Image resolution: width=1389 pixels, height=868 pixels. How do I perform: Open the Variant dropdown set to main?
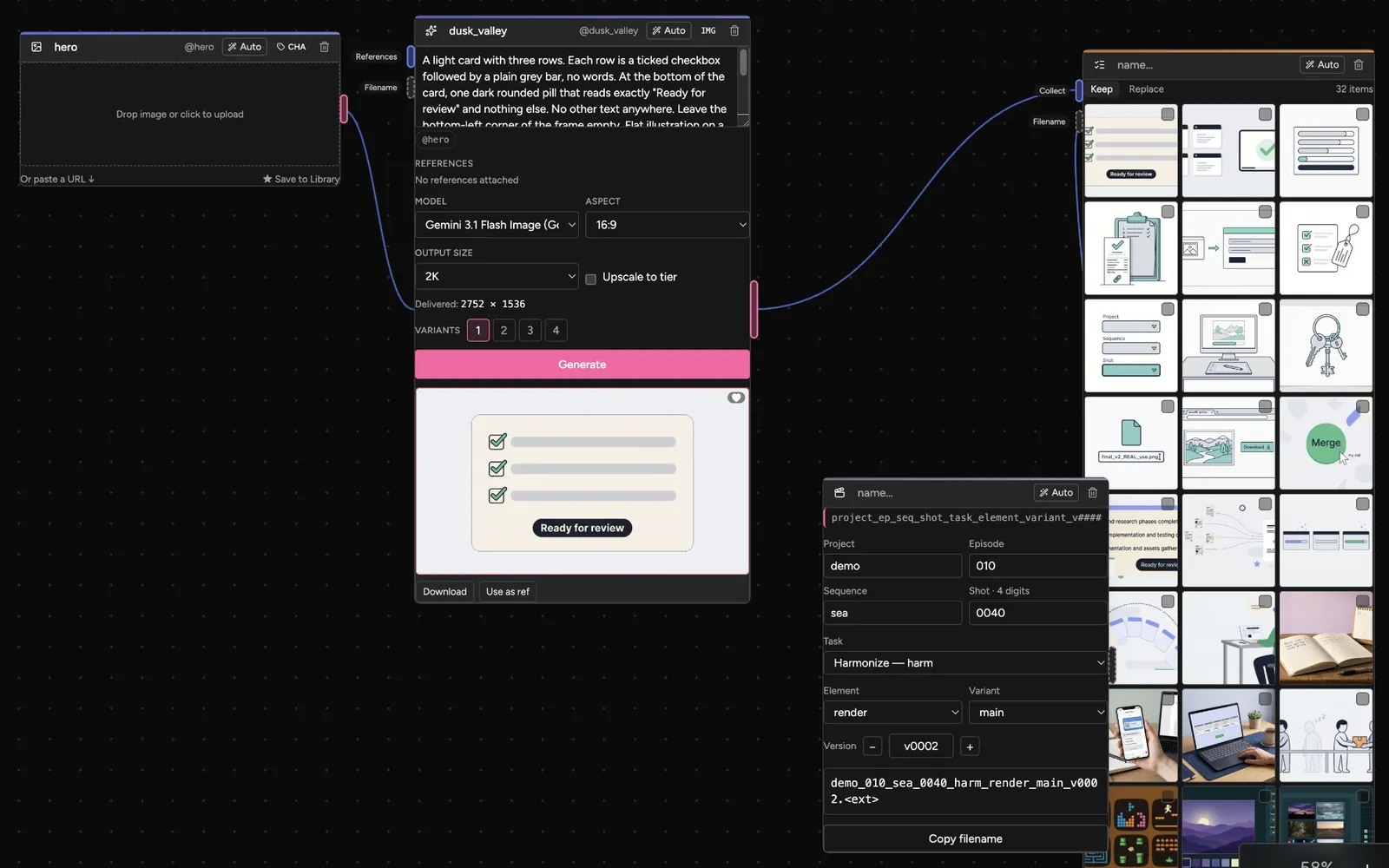pyautogui.click(x=1038, y=713)
